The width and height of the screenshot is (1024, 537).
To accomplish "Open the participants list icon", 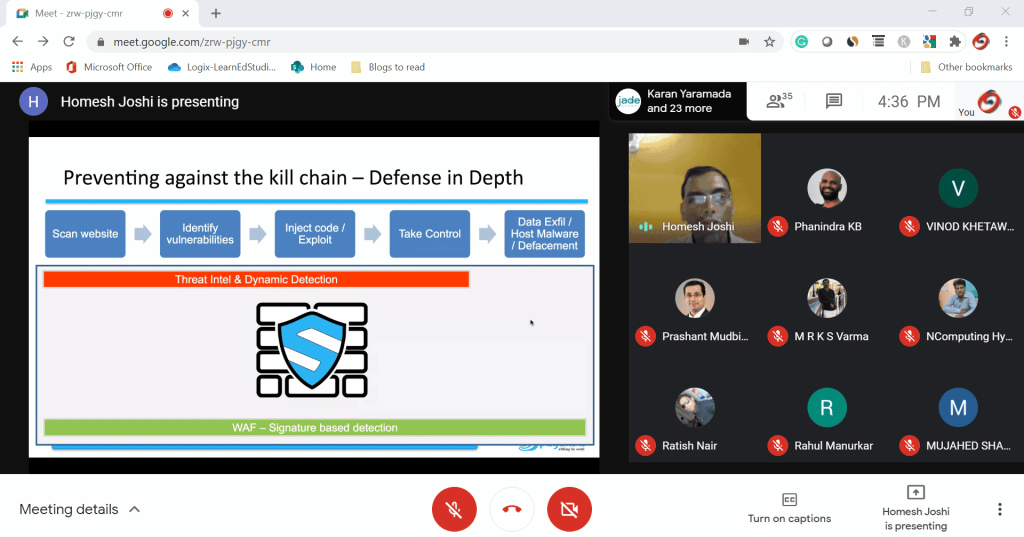I will click(777, 101).
